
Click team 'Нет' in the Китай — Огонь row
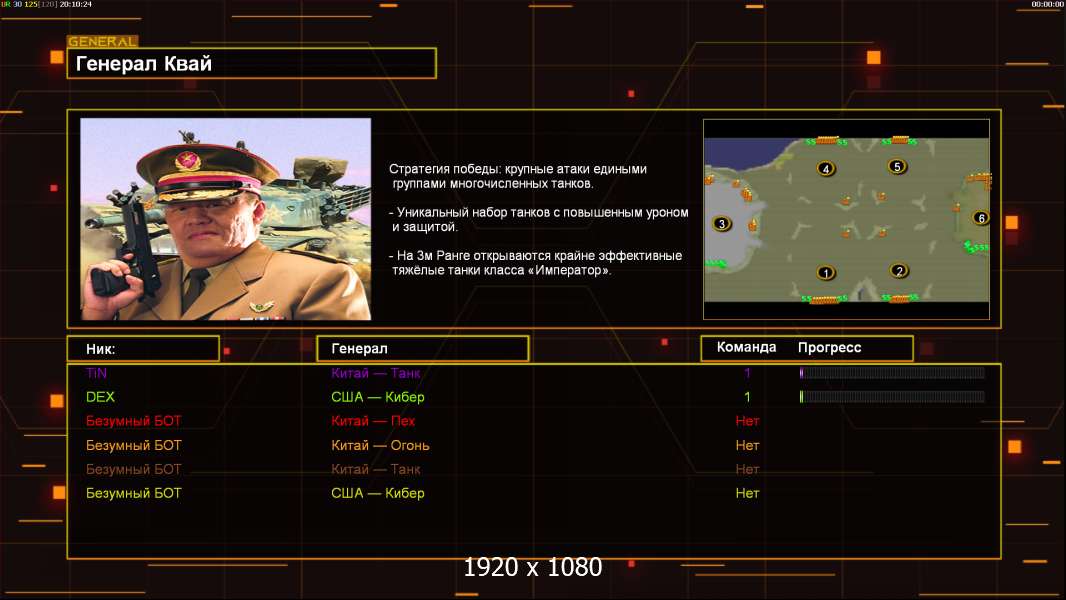click(747, 445)
